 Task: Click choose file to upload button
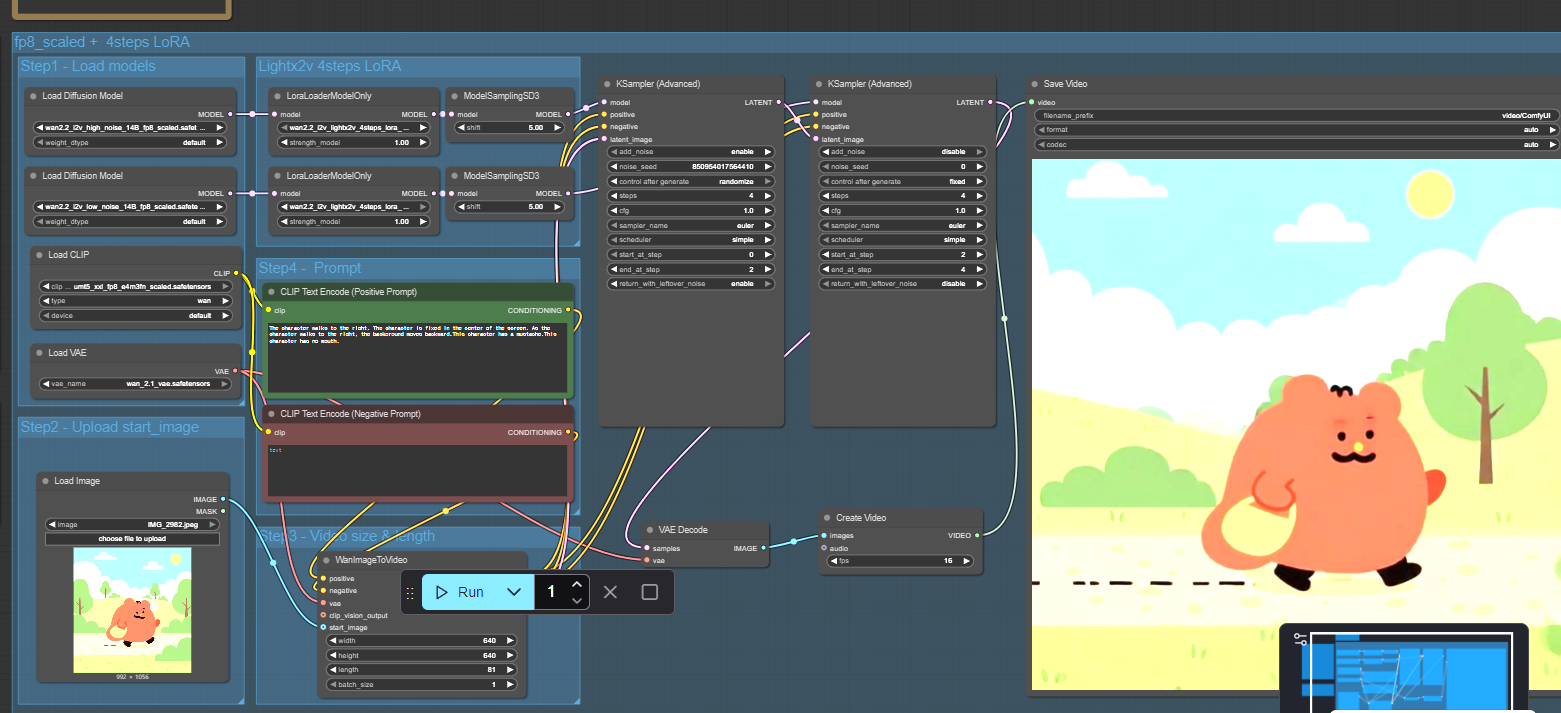coord(132,539)
